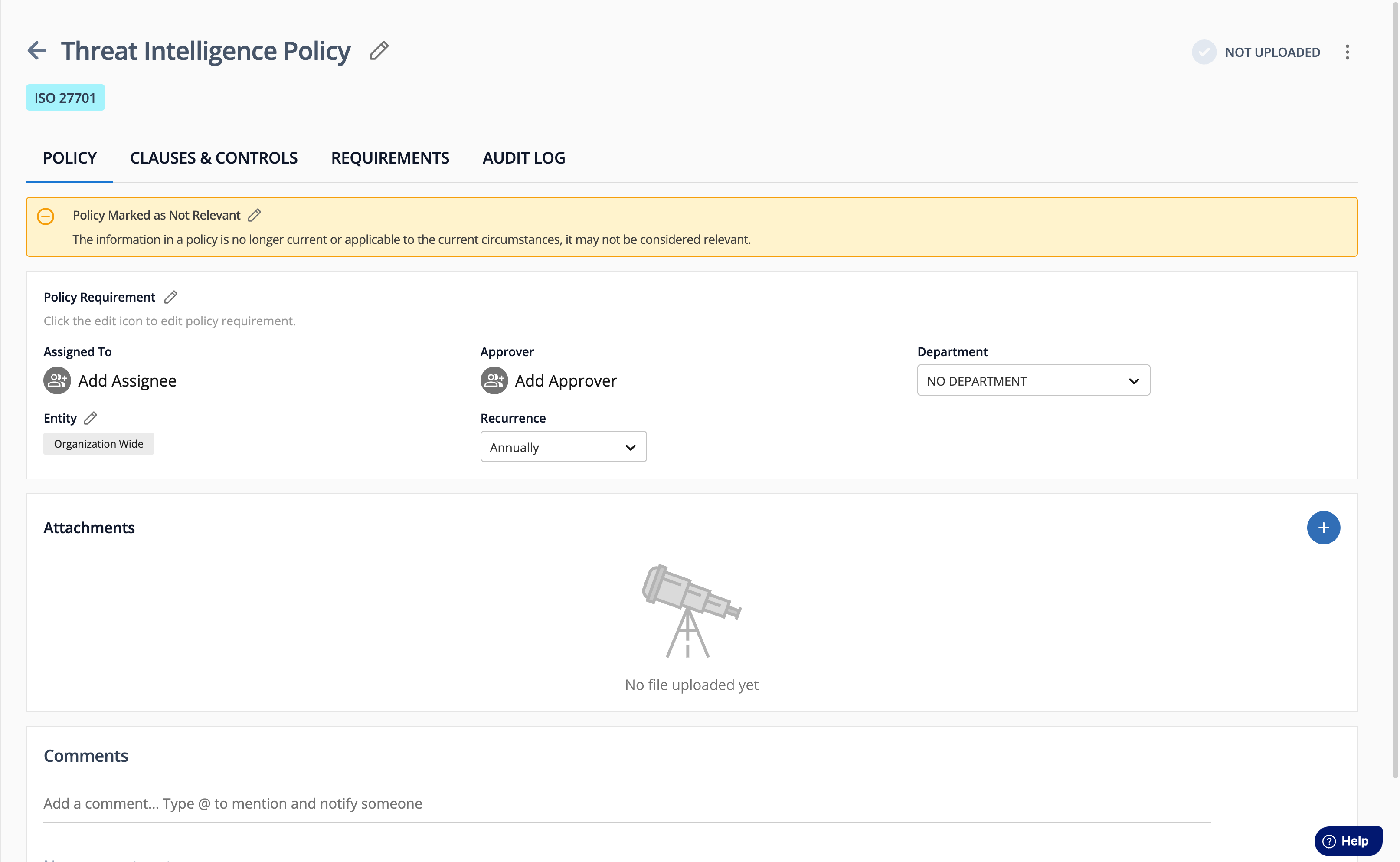Image resolution: width=1400 pixels, height=862 pixels.
Task: Click the Add Assignee text
Action: point(127,380)
